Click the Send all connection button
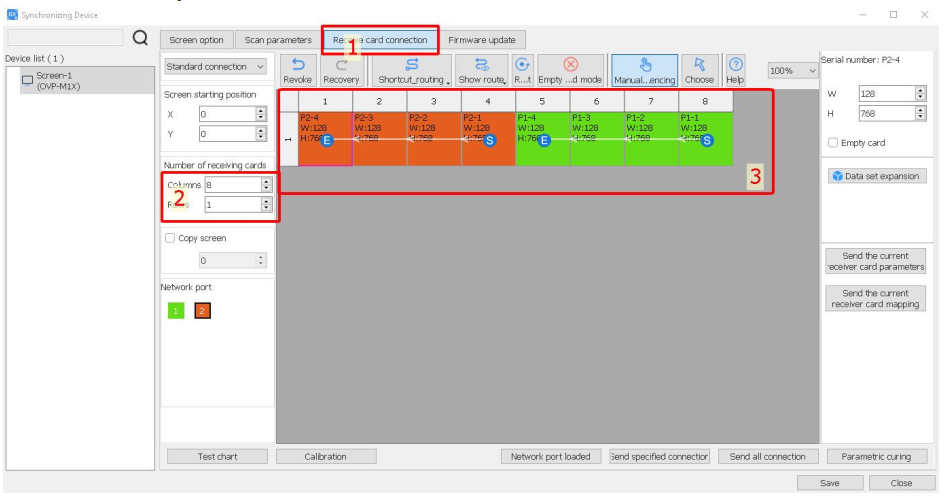 point(767,457)
